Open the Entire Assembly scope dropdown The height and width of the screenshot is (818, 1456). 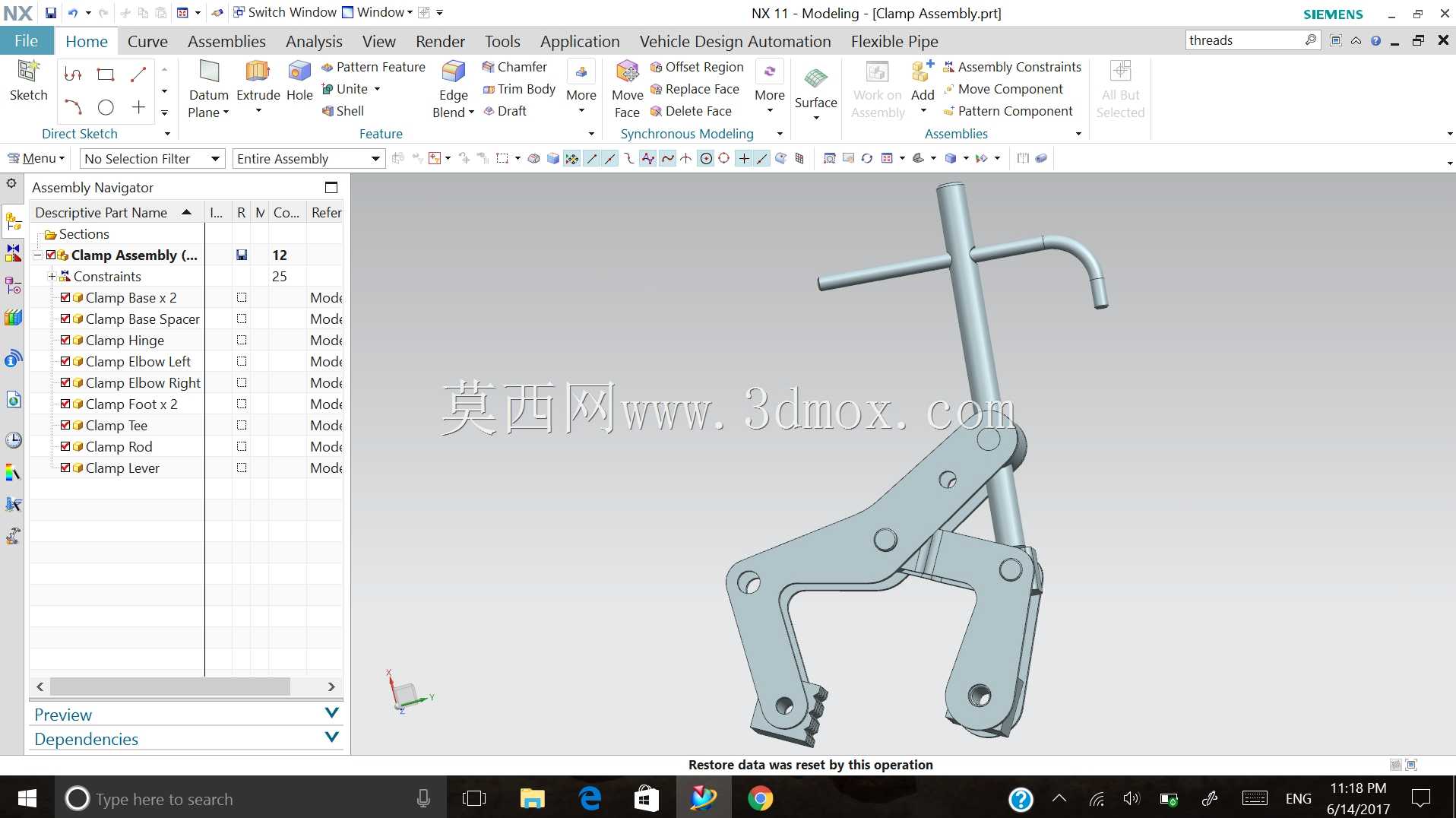pos(308,158)
